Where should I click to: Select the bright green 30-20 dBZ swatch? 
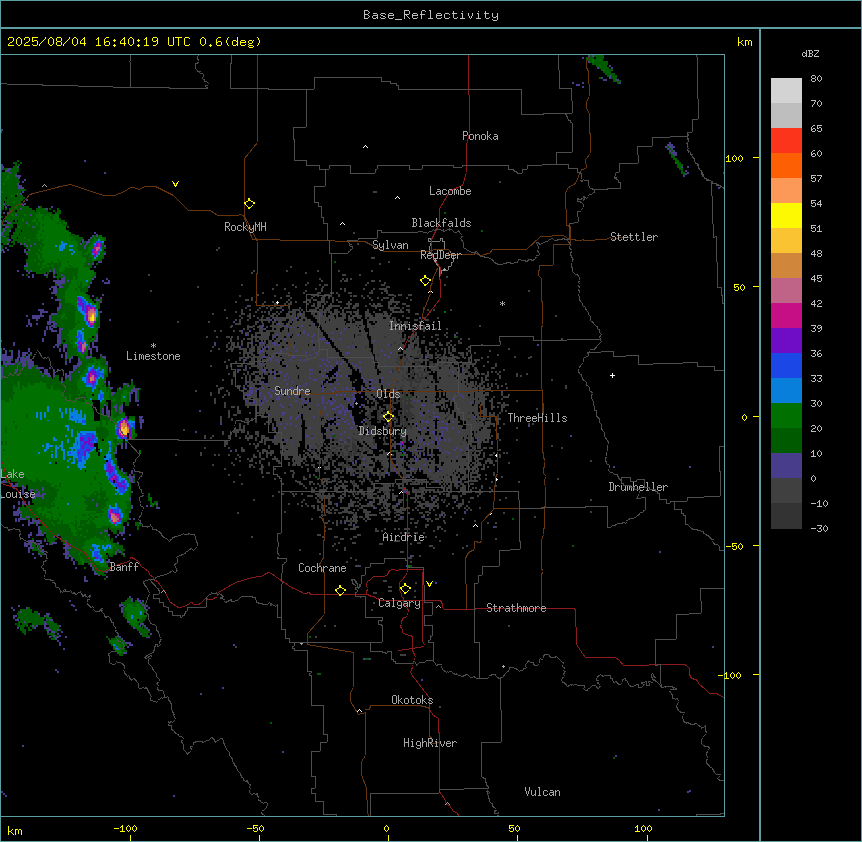point(786,416)
